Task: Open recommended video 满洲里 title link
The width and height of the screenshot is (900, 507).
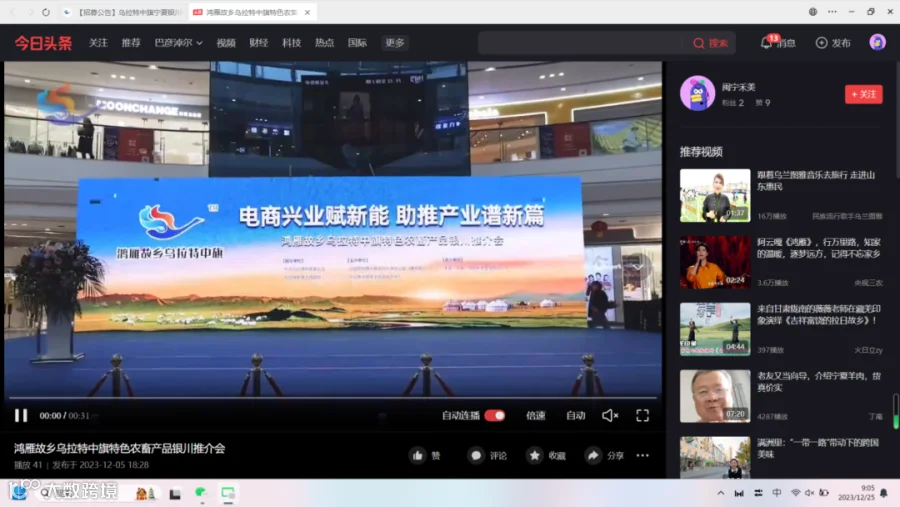Action: (817, 448)
